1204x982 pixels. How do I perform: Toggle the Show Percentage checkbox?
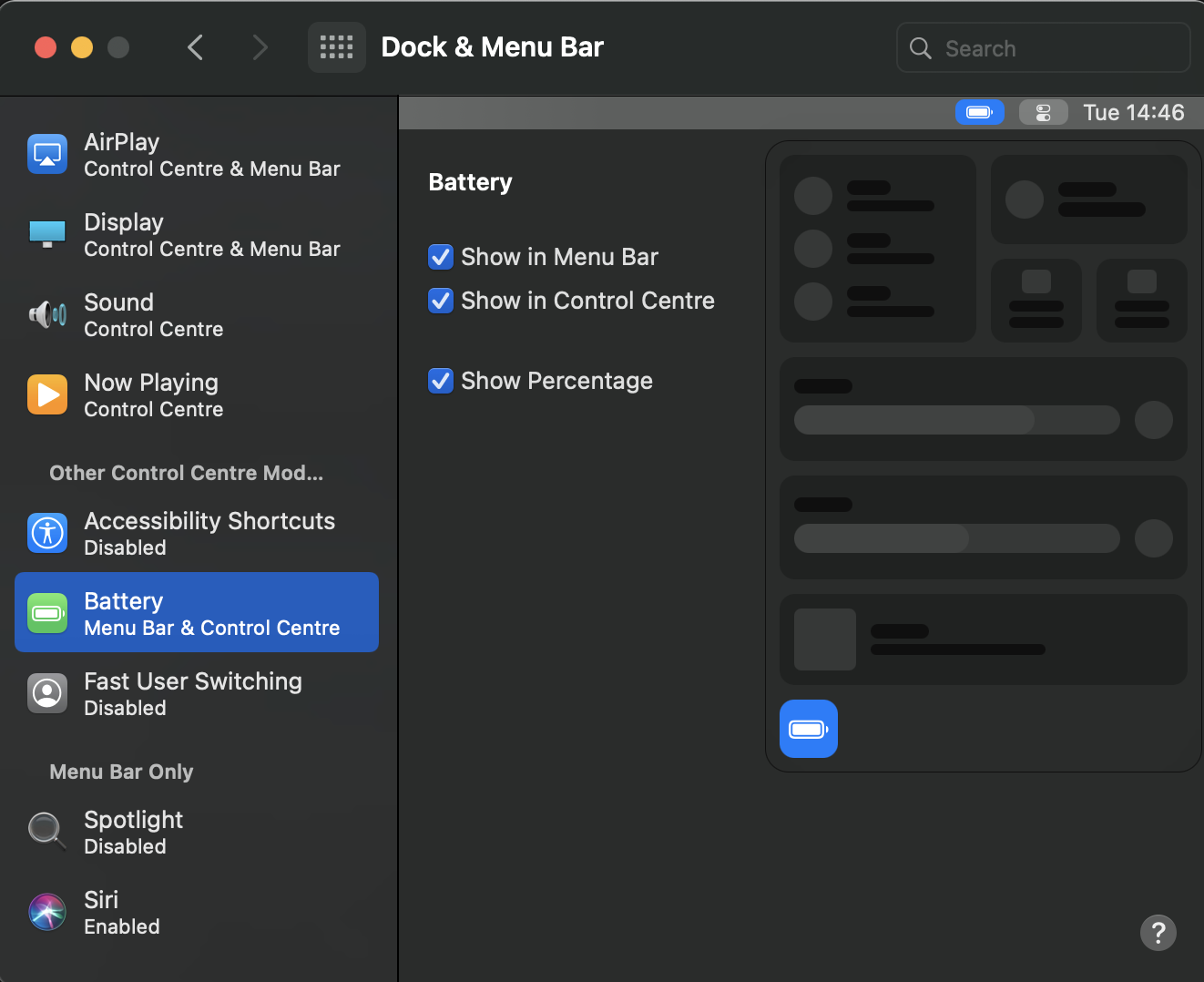(441, 381)
